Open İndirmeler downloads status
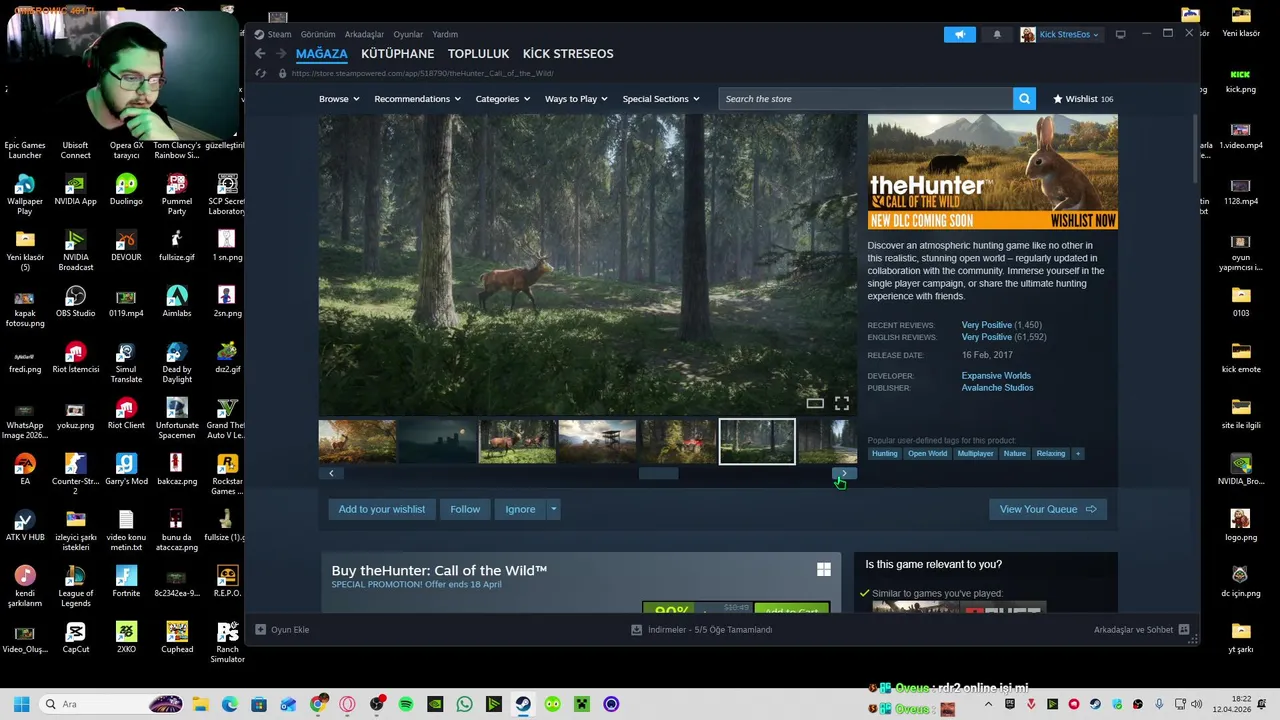This screenshot has height=720, width=1280. coord(702,630)
